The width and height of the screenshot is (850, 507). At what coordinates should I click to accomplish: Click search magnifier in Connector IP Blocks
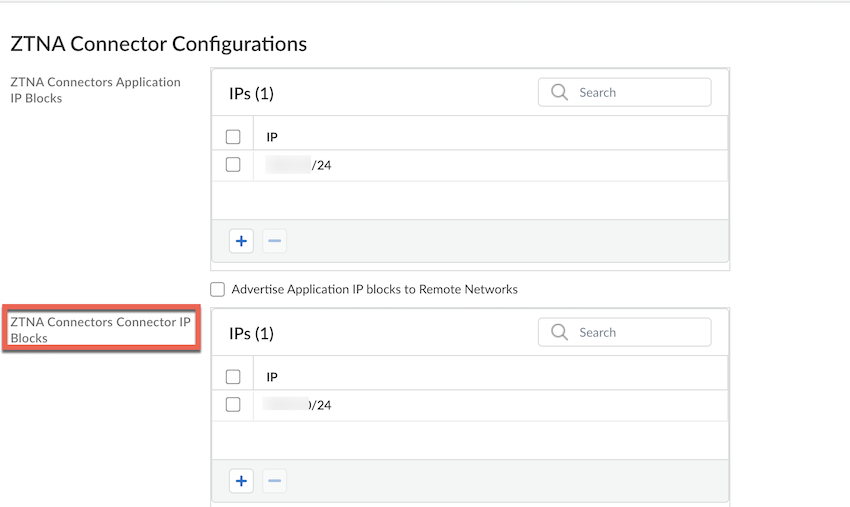pyautogui.click(x=560, y=333)
